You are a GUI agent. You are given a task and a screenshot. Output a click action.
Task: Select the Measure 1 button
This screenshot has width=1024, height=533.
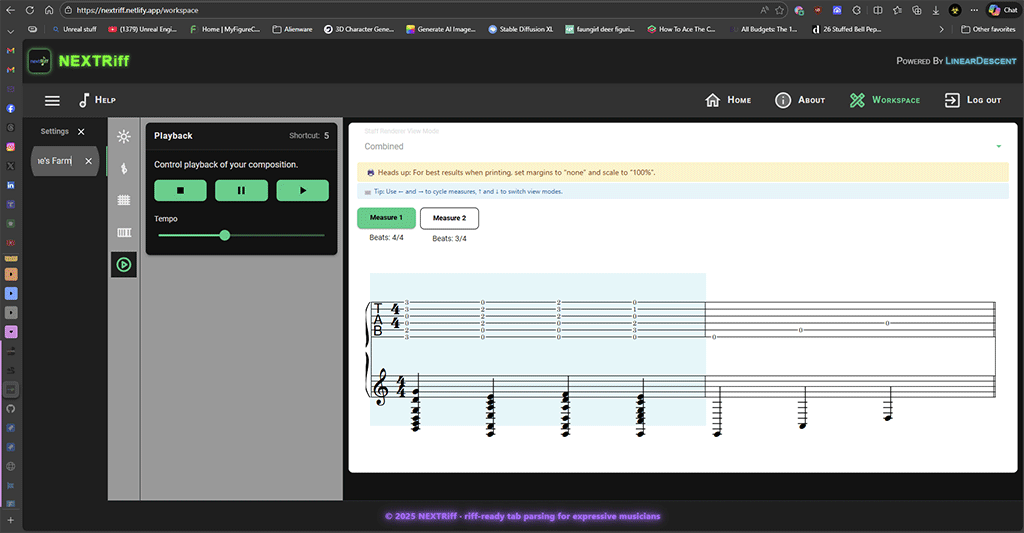tap(386, 218)
